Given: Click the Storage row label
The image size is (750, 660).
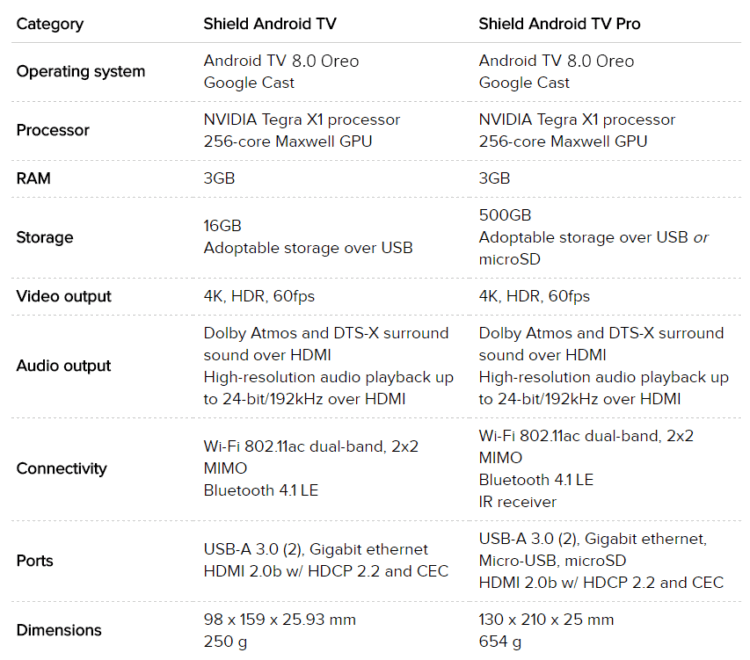Looking at the screenshot, I should tap(45, 237).
